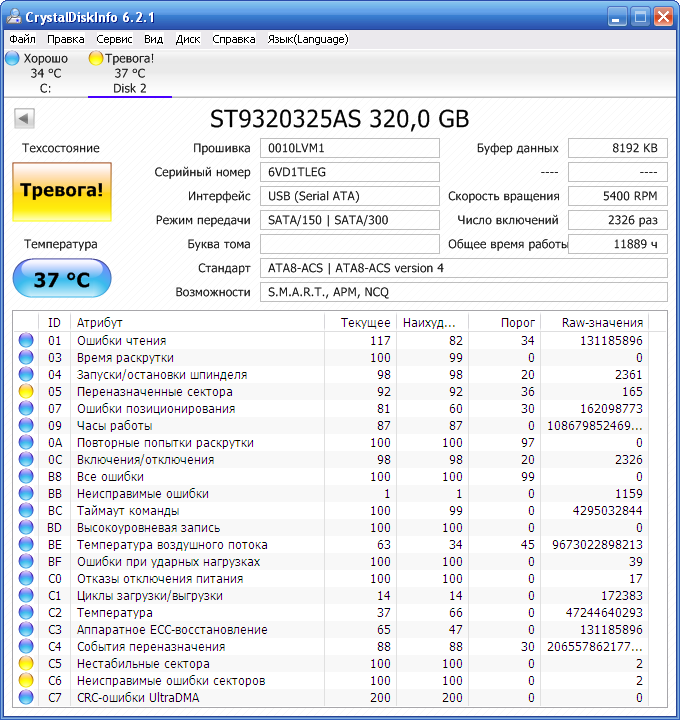Click the Атрибут column header
Screen dimensions: 680x720
(197, 322)
